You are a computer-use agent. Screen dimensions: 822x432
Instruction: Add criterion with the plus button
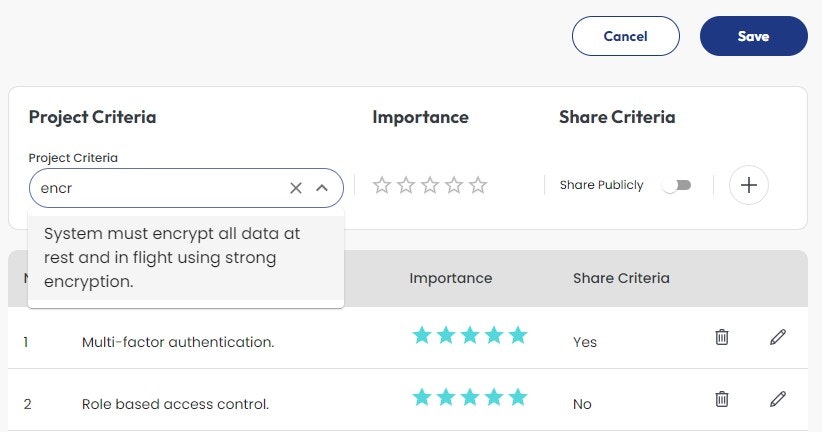pos(749,185)
